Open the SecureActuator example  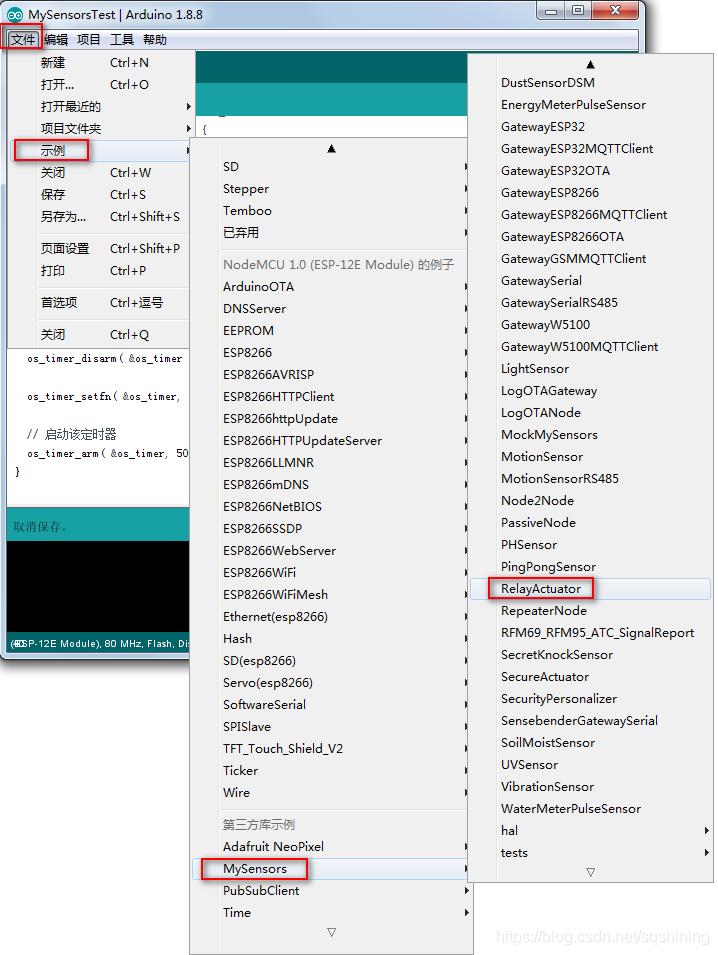(590, 677)
